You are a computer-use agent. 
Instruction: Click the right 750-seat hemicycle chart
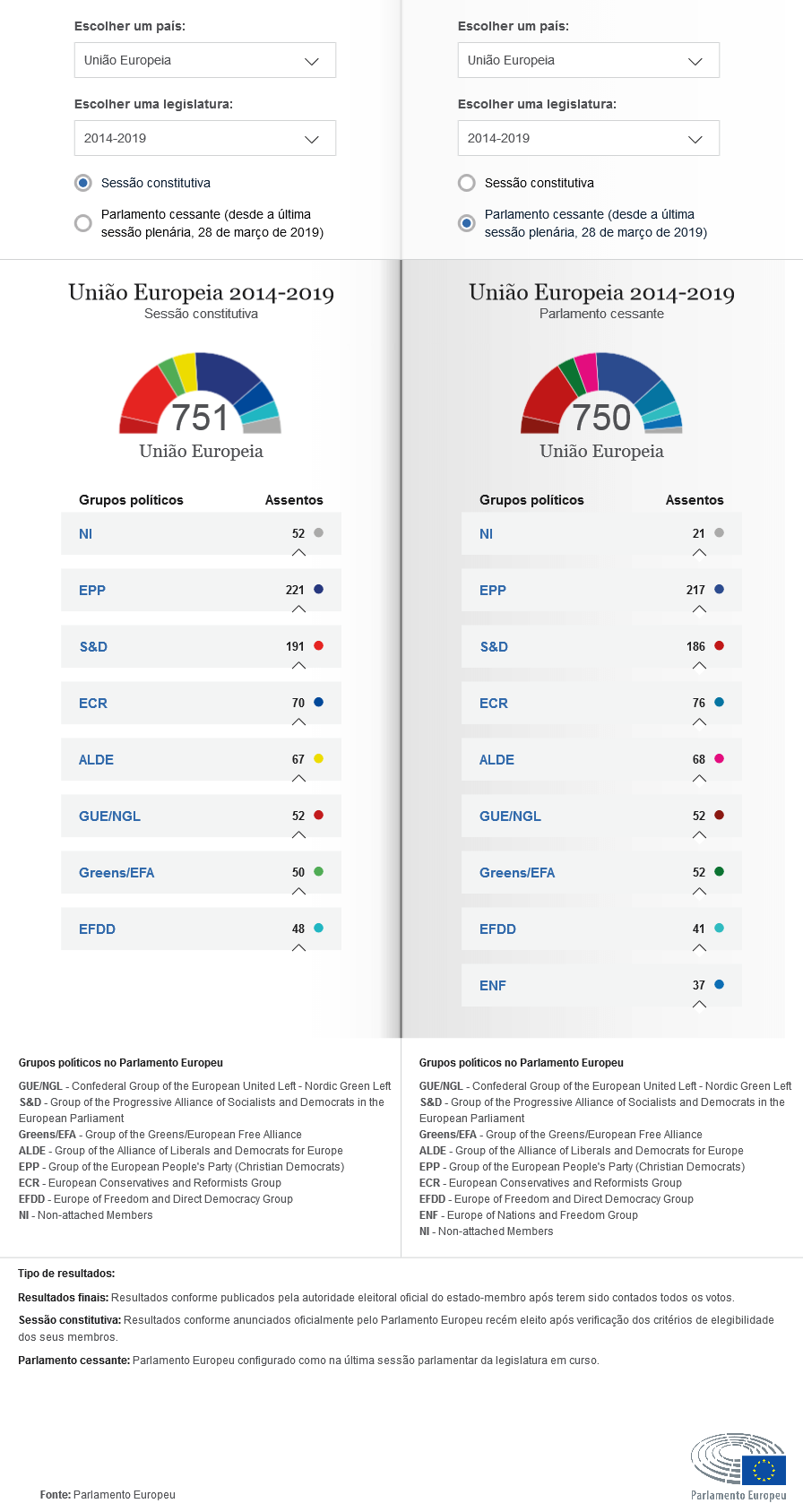[601, 394]
